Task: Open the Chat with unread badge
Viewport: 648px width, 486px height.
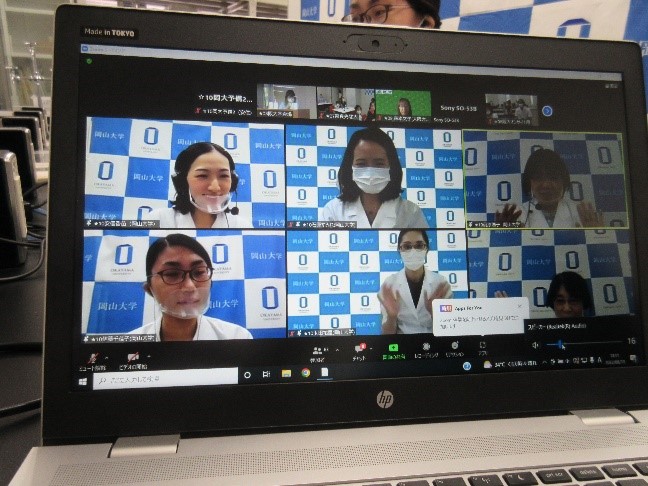Action: [x=359, y=349]
